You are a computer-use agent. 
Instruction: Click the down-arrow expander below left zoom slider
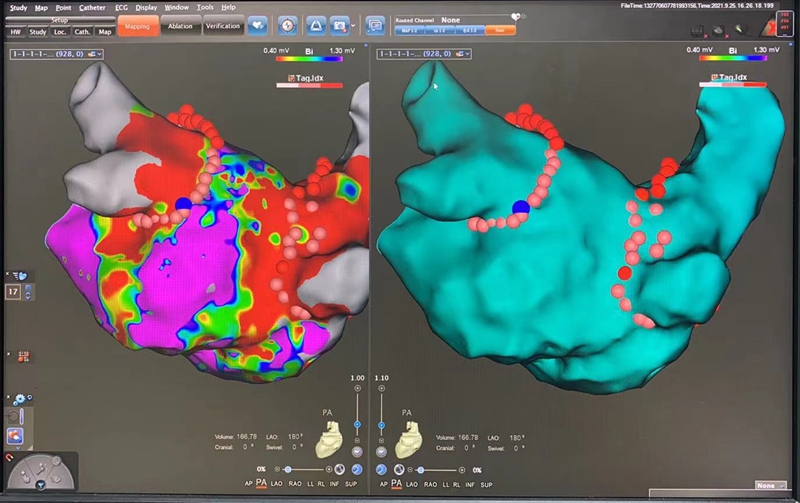(357, 451)
